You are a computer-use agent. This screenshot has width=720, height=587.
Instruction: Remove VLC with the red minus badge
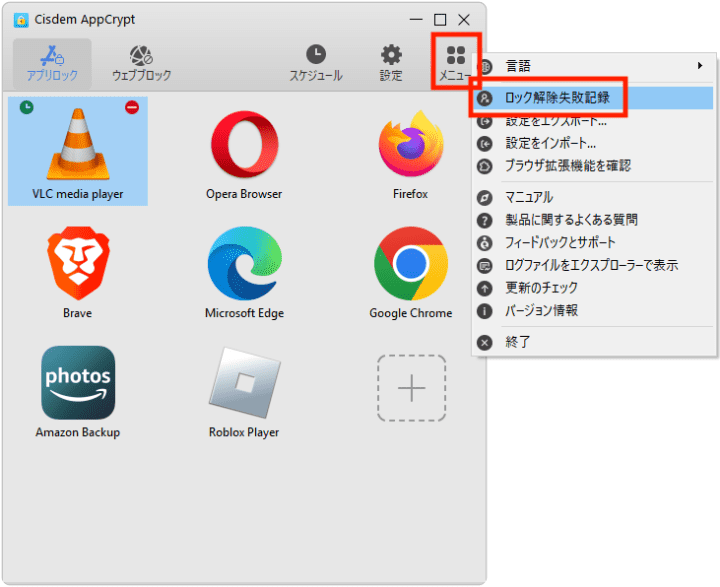(132, 107)
